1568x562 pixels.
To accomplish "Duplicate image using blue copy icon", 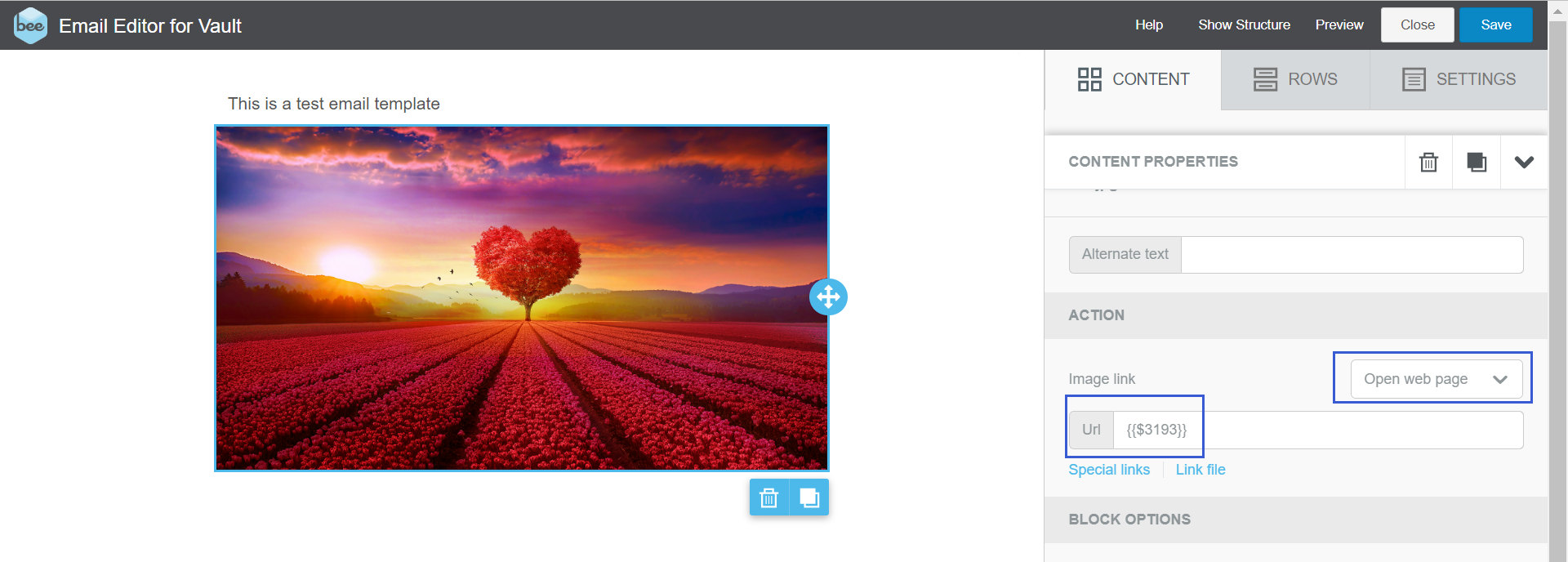I will point(809,497).
